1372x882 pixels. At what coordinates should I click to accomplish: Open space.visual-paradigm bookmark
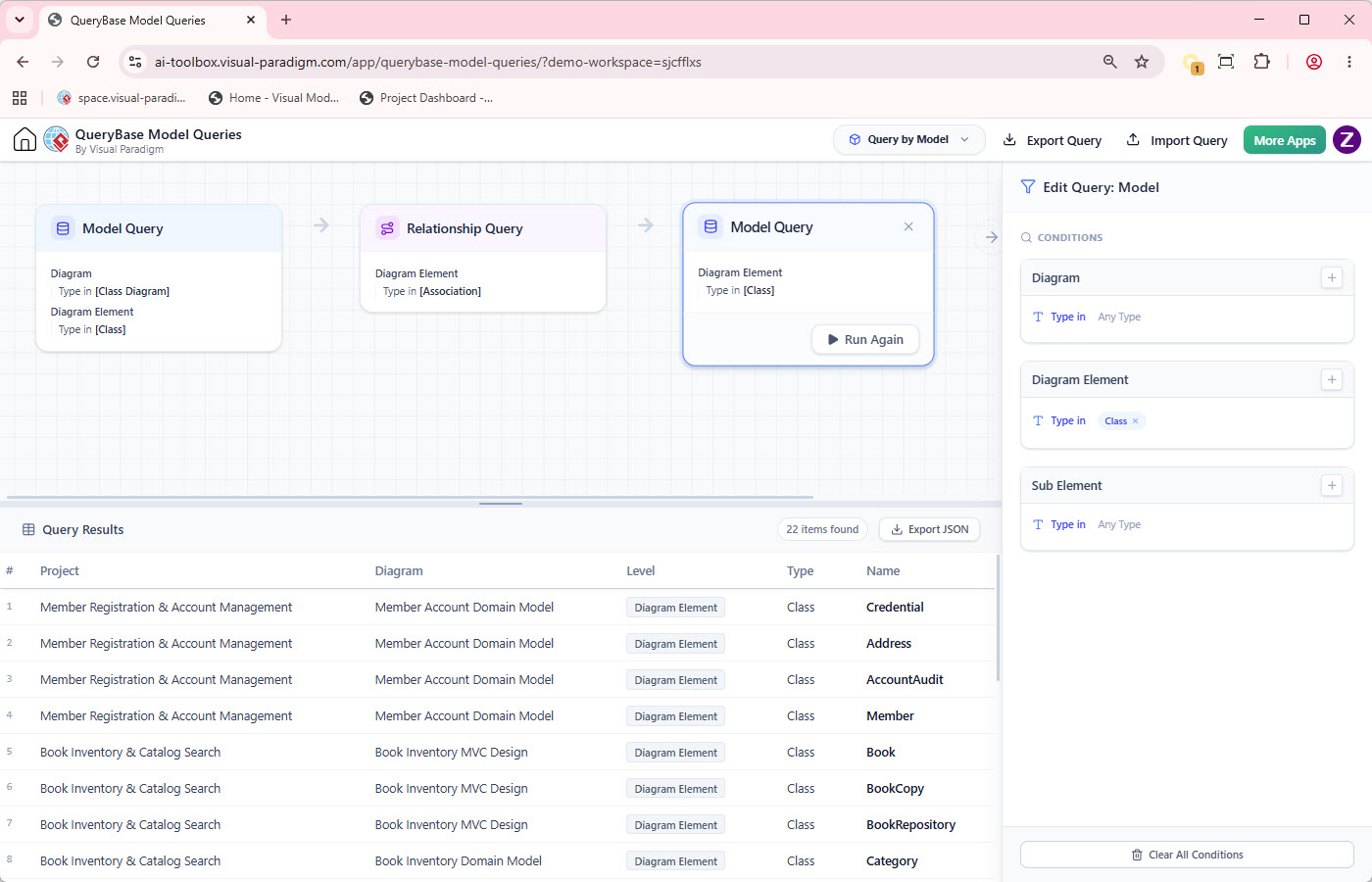coord(122,98)
